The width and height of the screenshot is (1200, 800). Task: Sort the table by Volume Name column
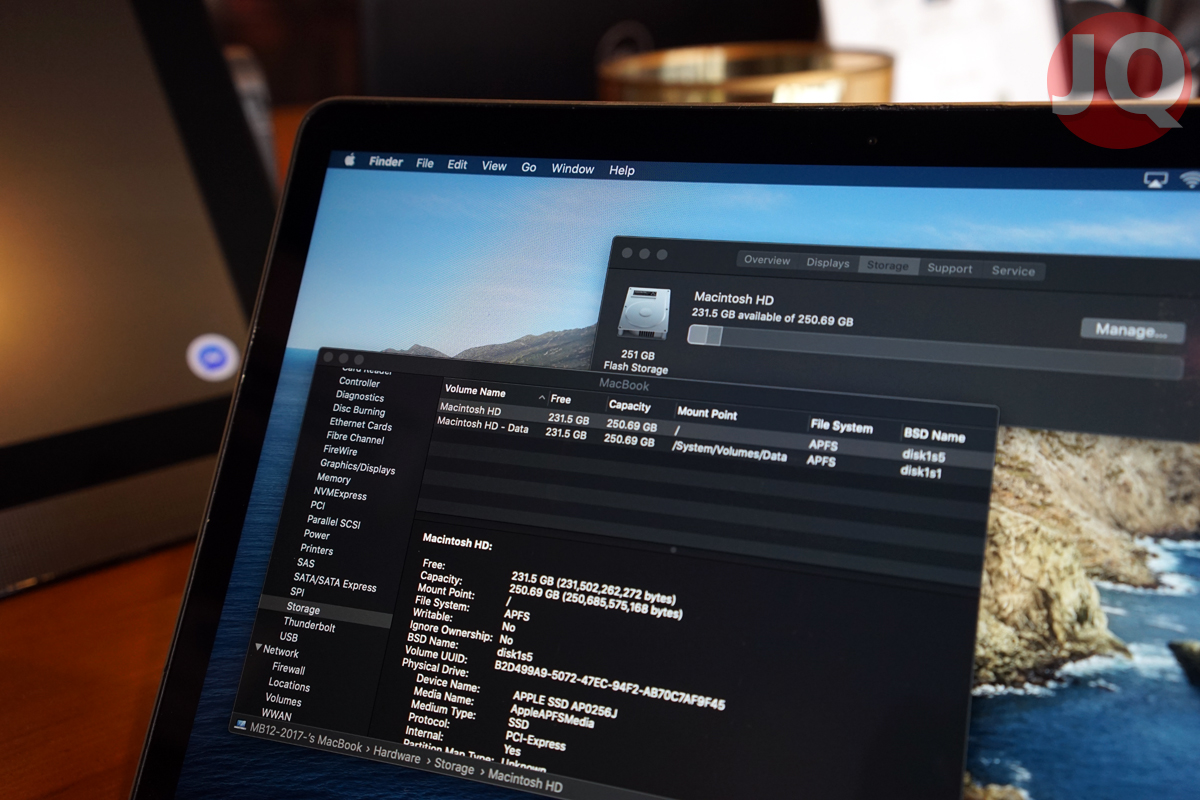tap(475, 392)
